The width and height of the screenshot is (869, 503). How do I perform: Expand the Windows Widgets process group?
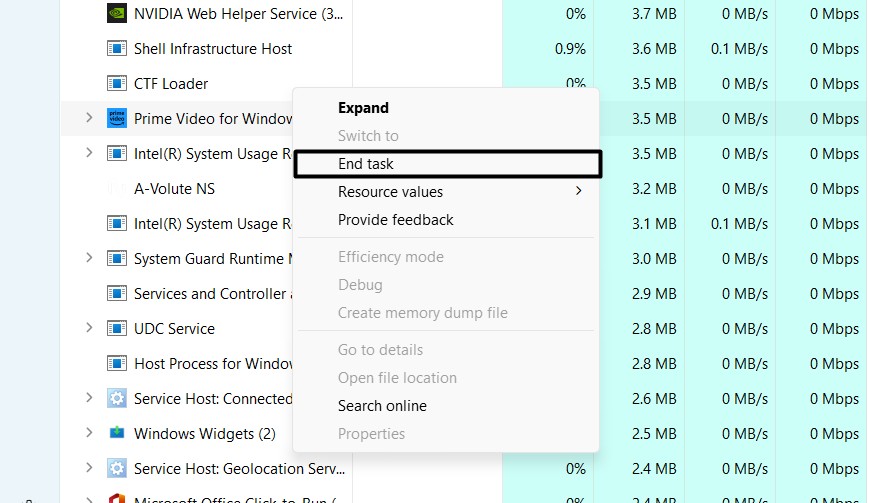coord(88,434)
